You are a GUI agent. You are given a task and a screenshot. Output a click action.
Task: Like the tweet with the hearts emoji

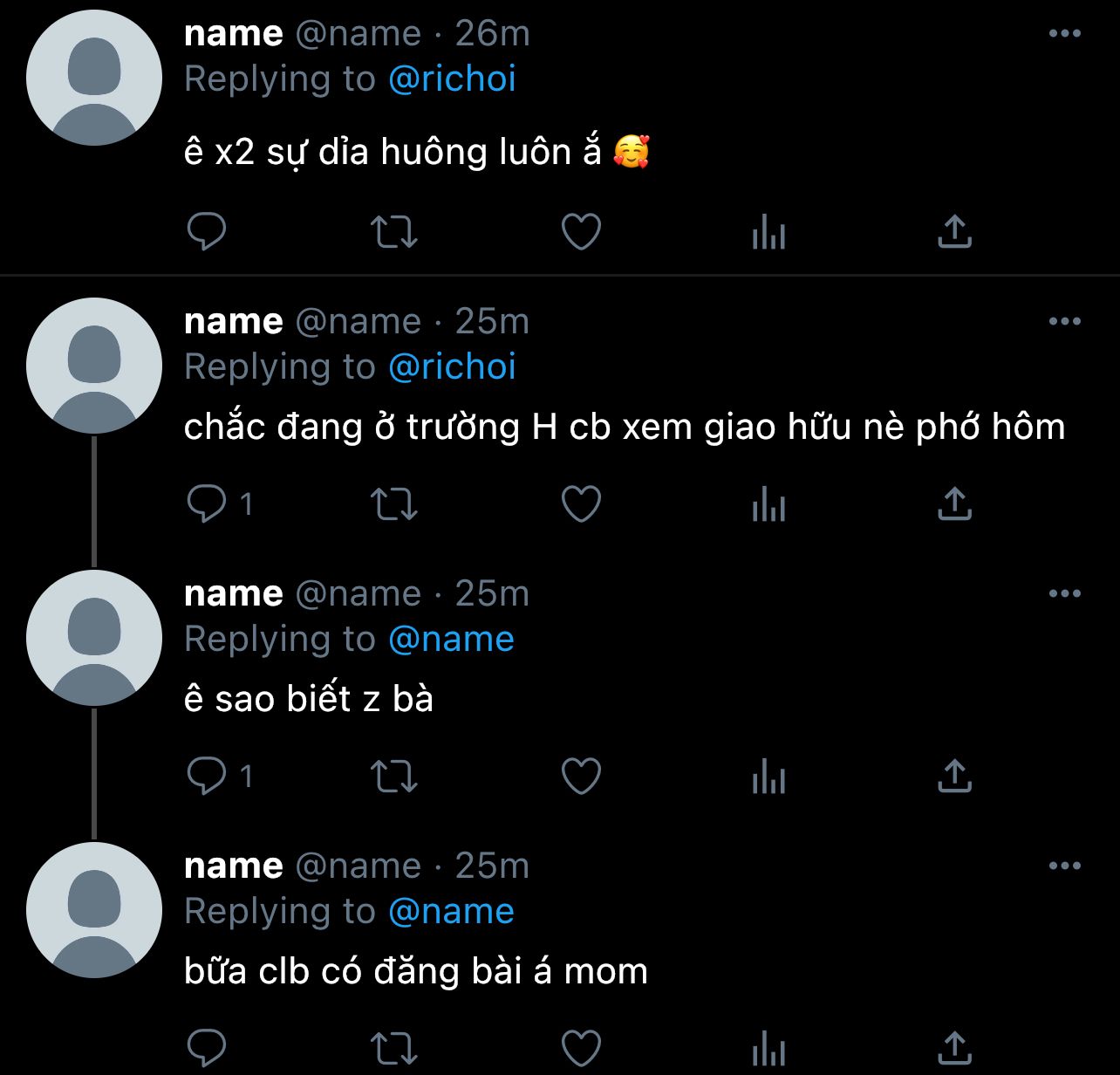[x=581, y=232]
